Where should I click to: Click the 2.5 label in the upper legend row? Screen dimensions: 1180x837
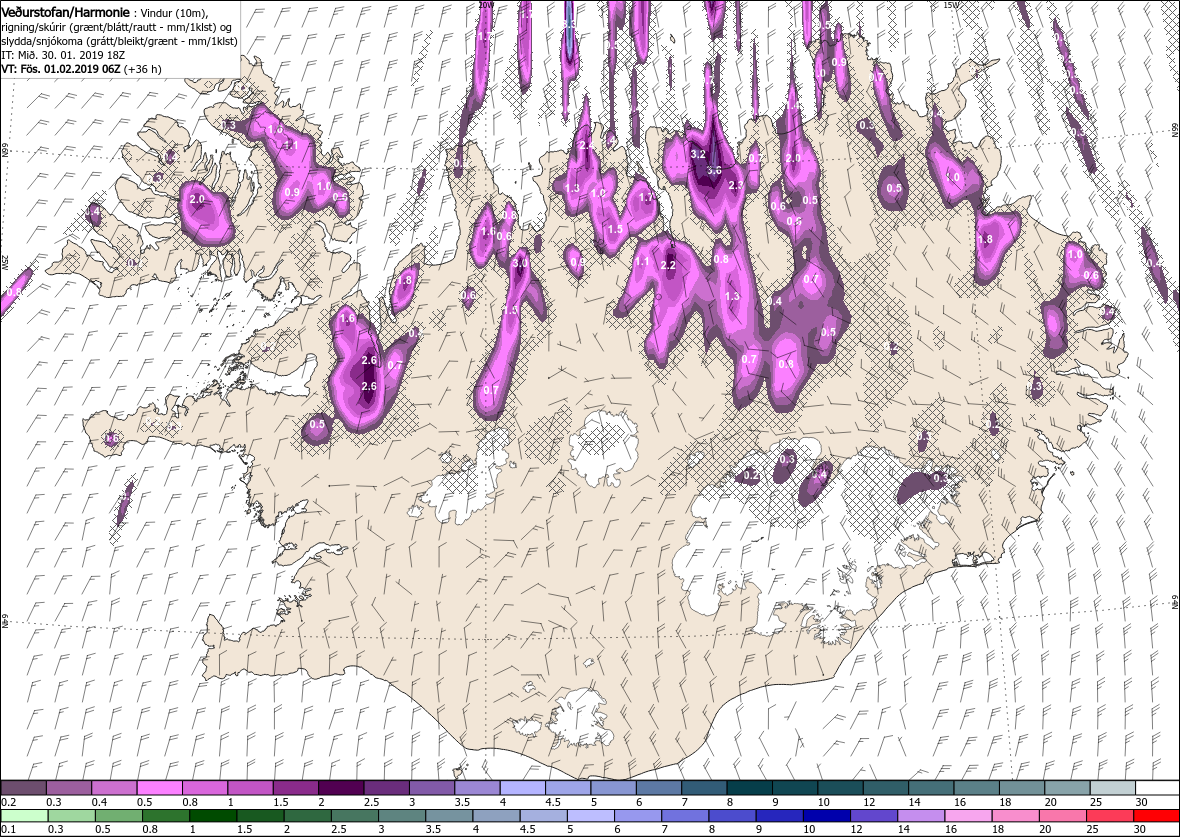tap(372, 802)
